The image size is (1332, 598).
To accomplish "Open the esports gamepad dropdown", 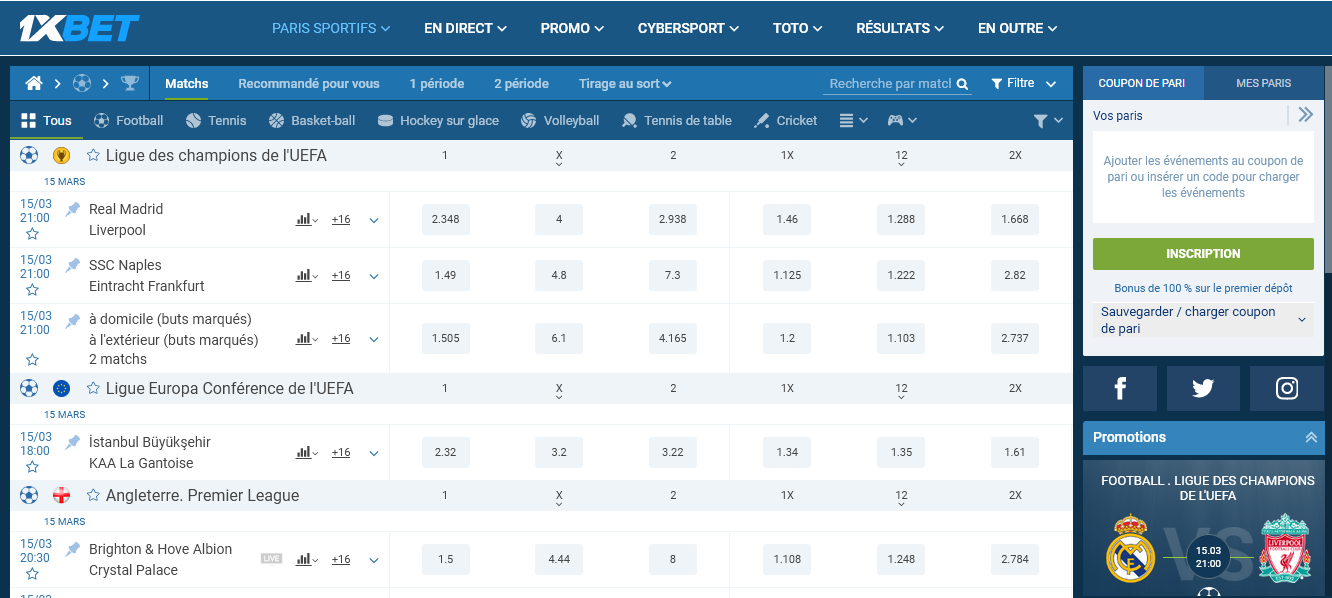I will pos(902,120).
